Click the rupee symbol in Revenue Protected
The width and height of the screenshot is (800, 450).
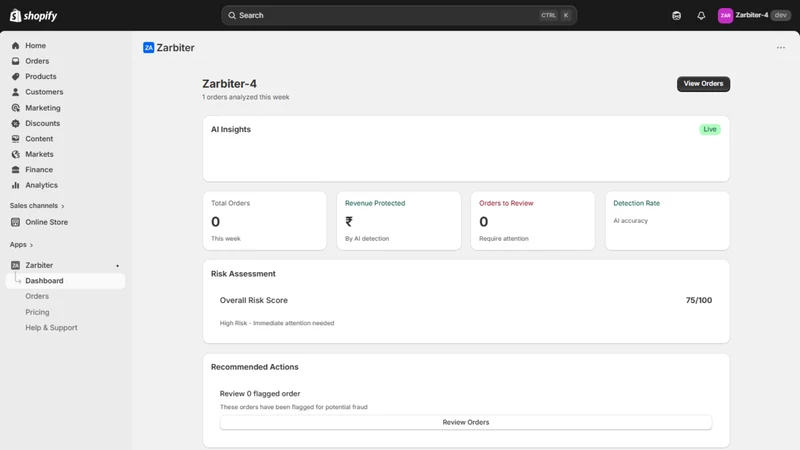click(x=349, y=221)
